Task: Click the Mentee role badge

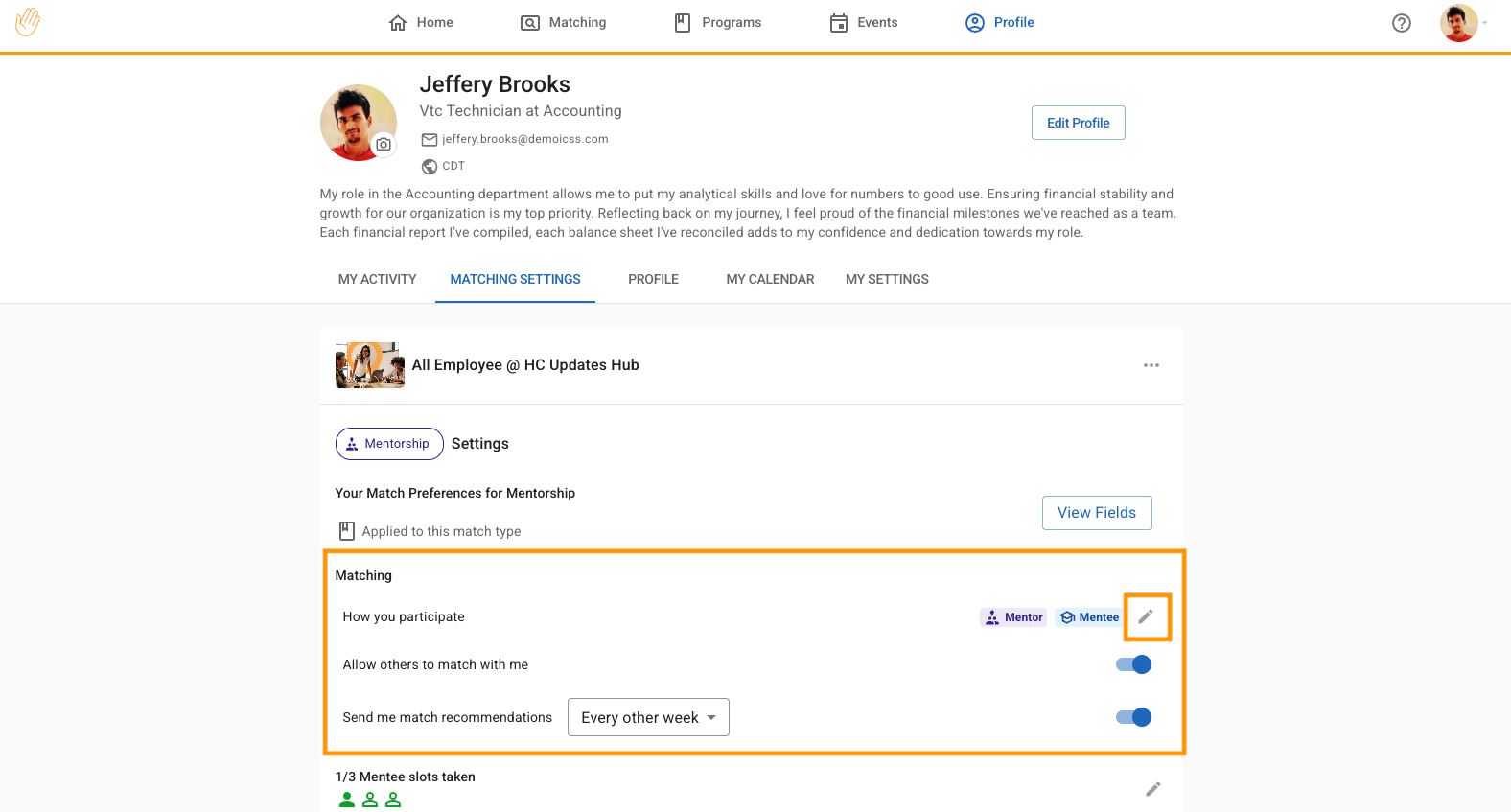Action: [1089, 617]
